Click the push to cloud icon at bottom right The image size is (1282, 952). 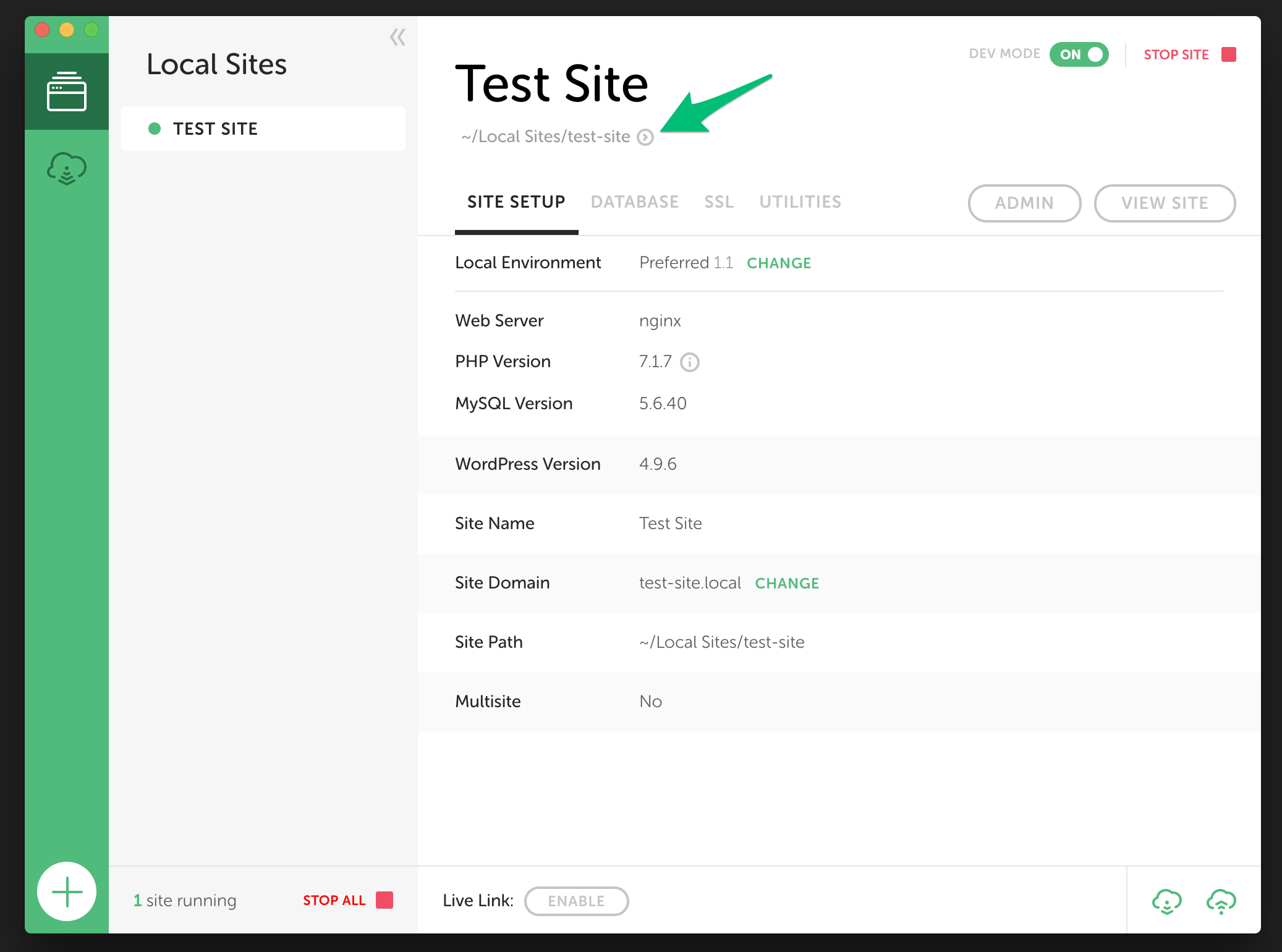(1221, 901)
